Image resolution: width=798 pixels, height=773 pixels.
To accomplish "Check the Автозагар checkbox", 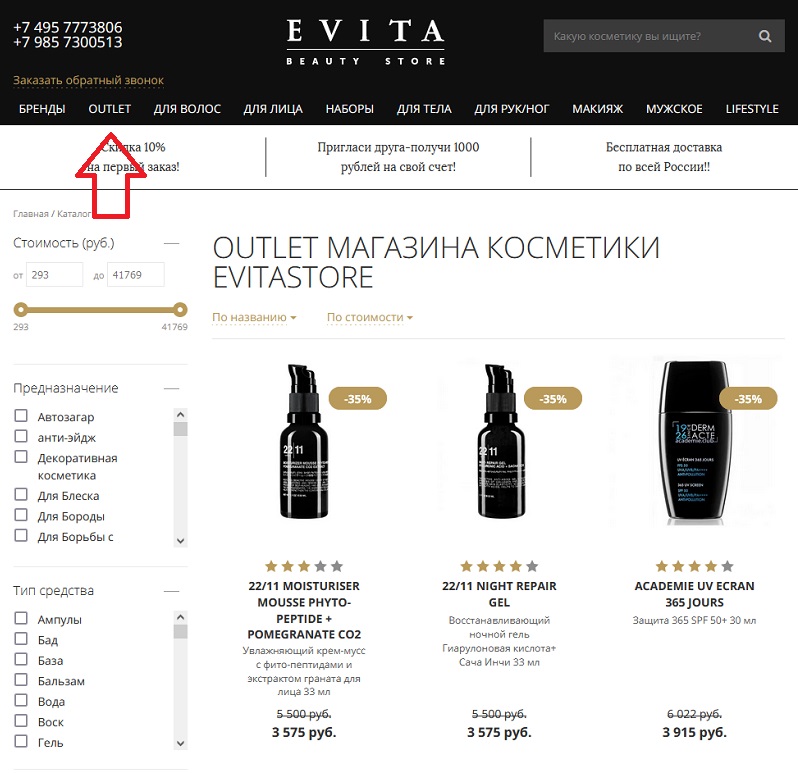I will 21,416.
